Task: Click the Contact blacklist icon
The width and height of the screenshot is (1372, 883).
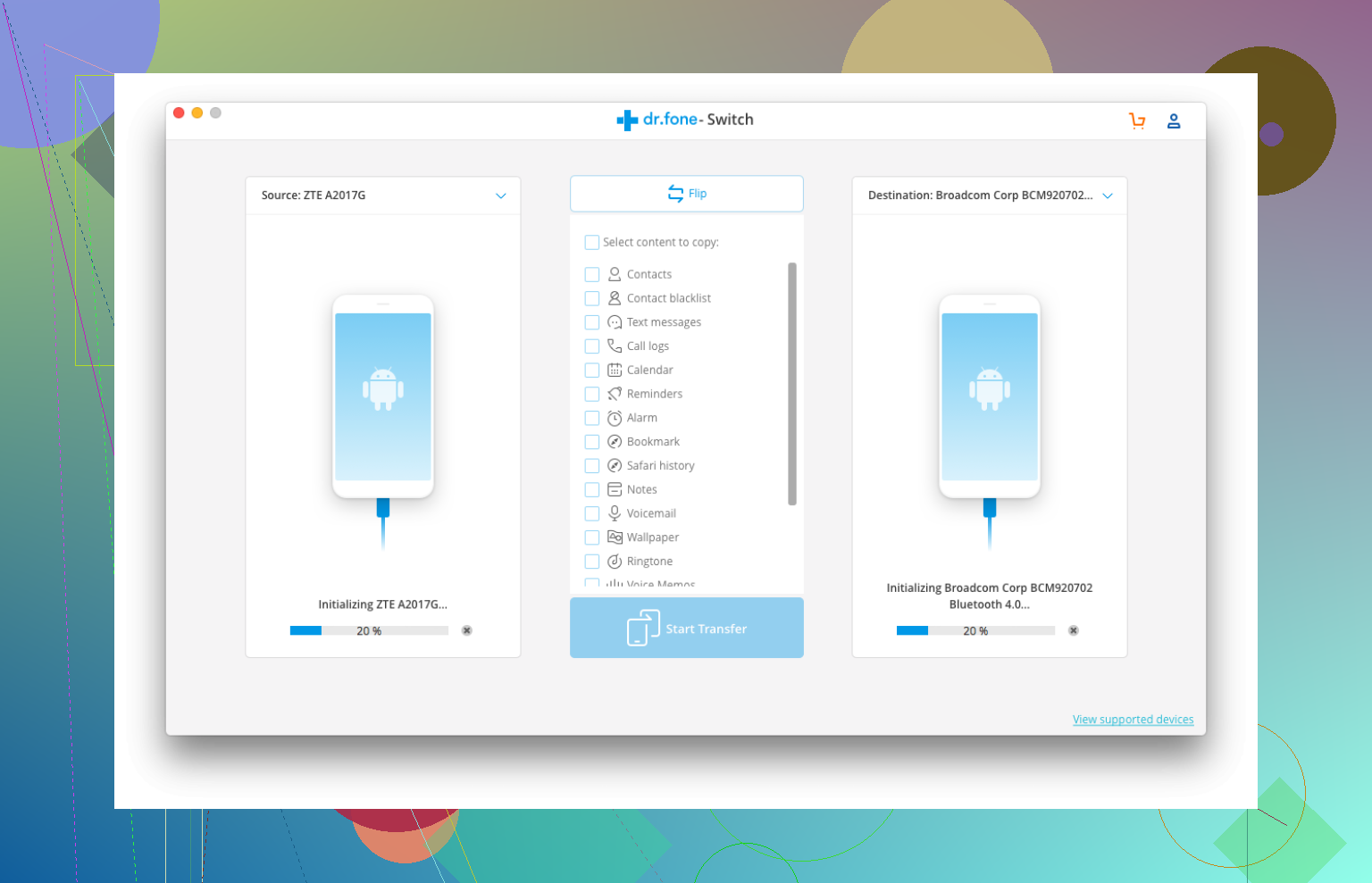Action: coord(615,298)
